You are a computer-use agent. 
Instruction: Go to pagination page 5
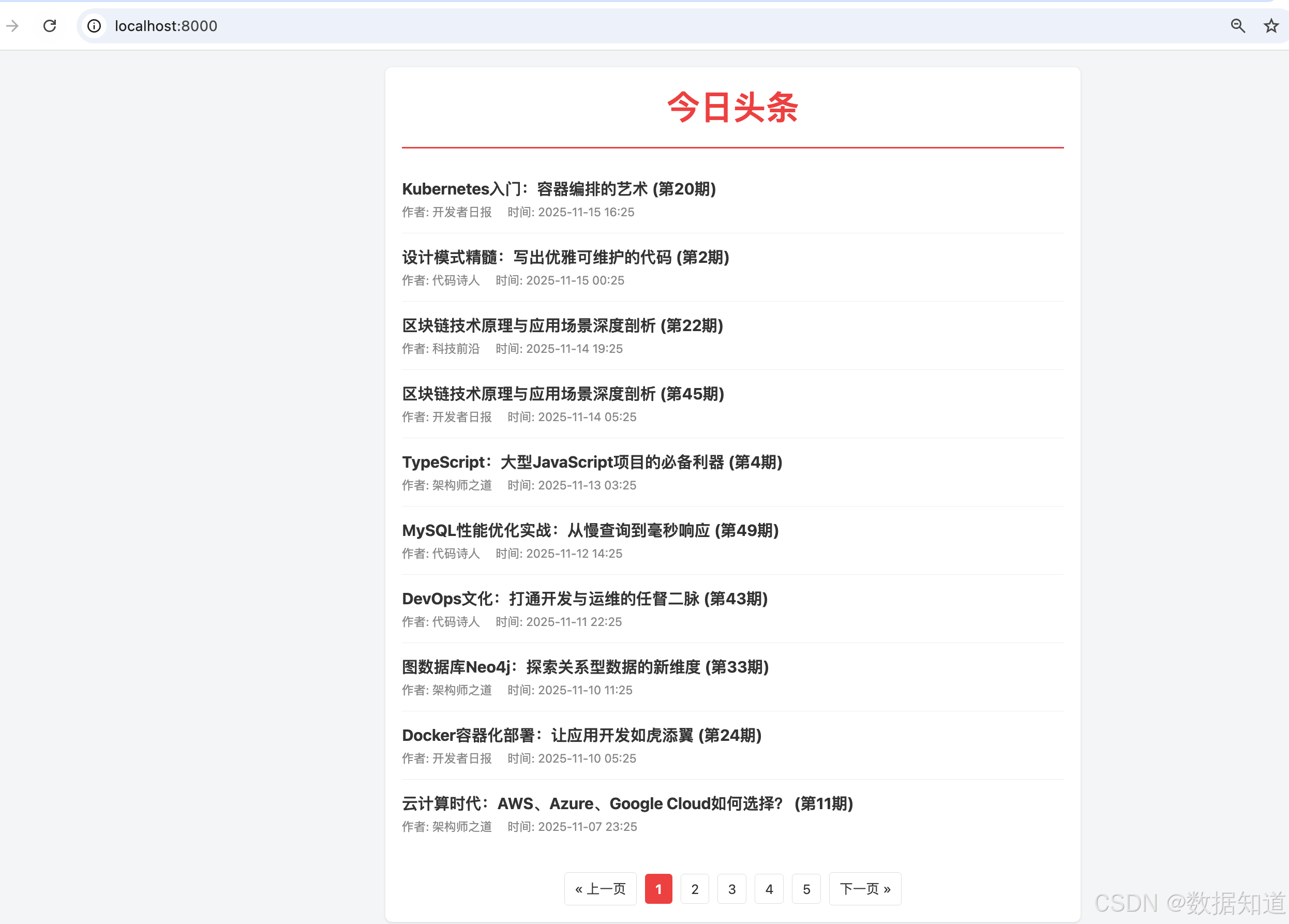coord(806,889)
